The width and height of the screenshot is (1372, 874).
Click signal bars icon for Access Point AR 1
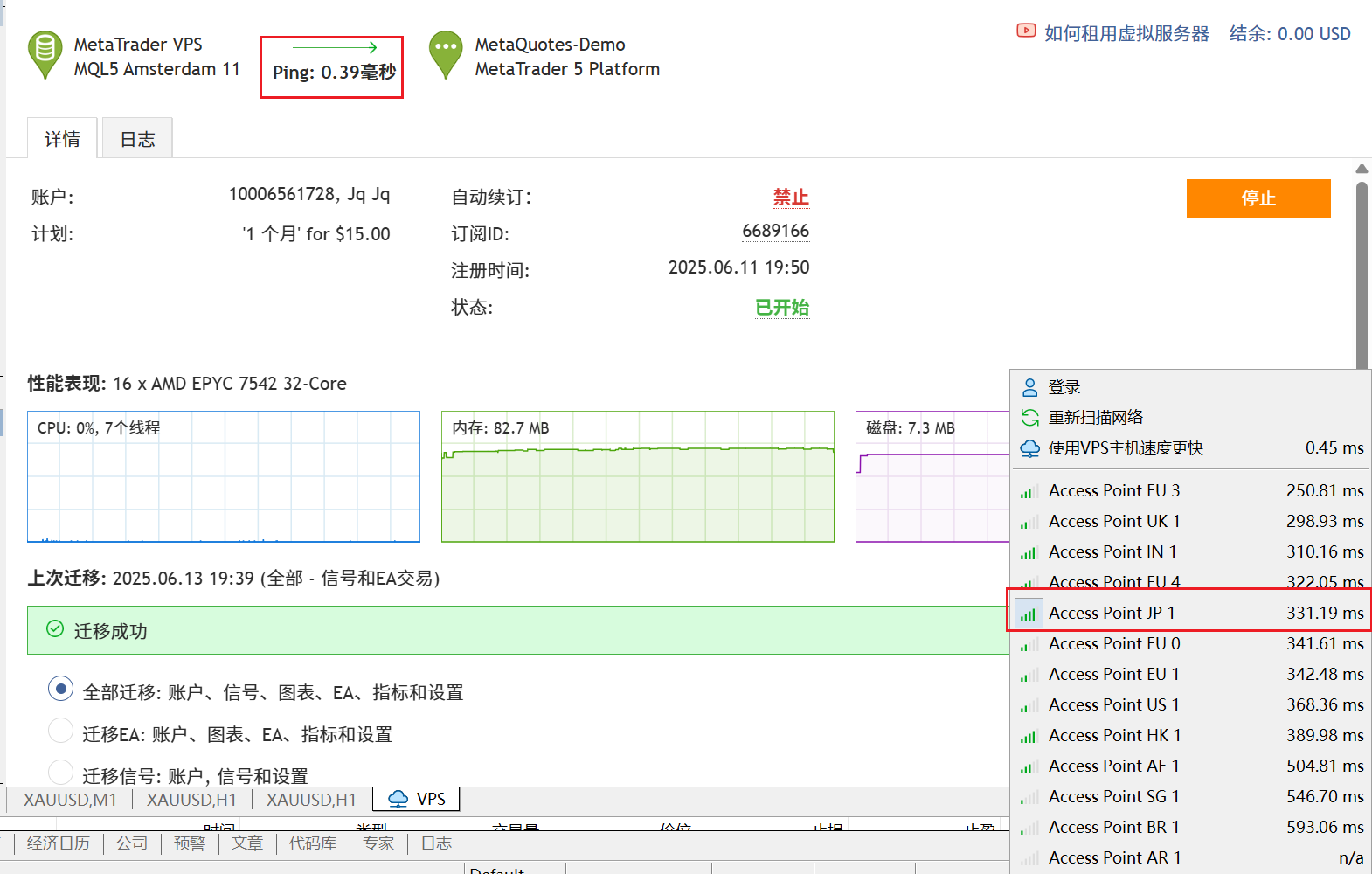coord(1029,858)
